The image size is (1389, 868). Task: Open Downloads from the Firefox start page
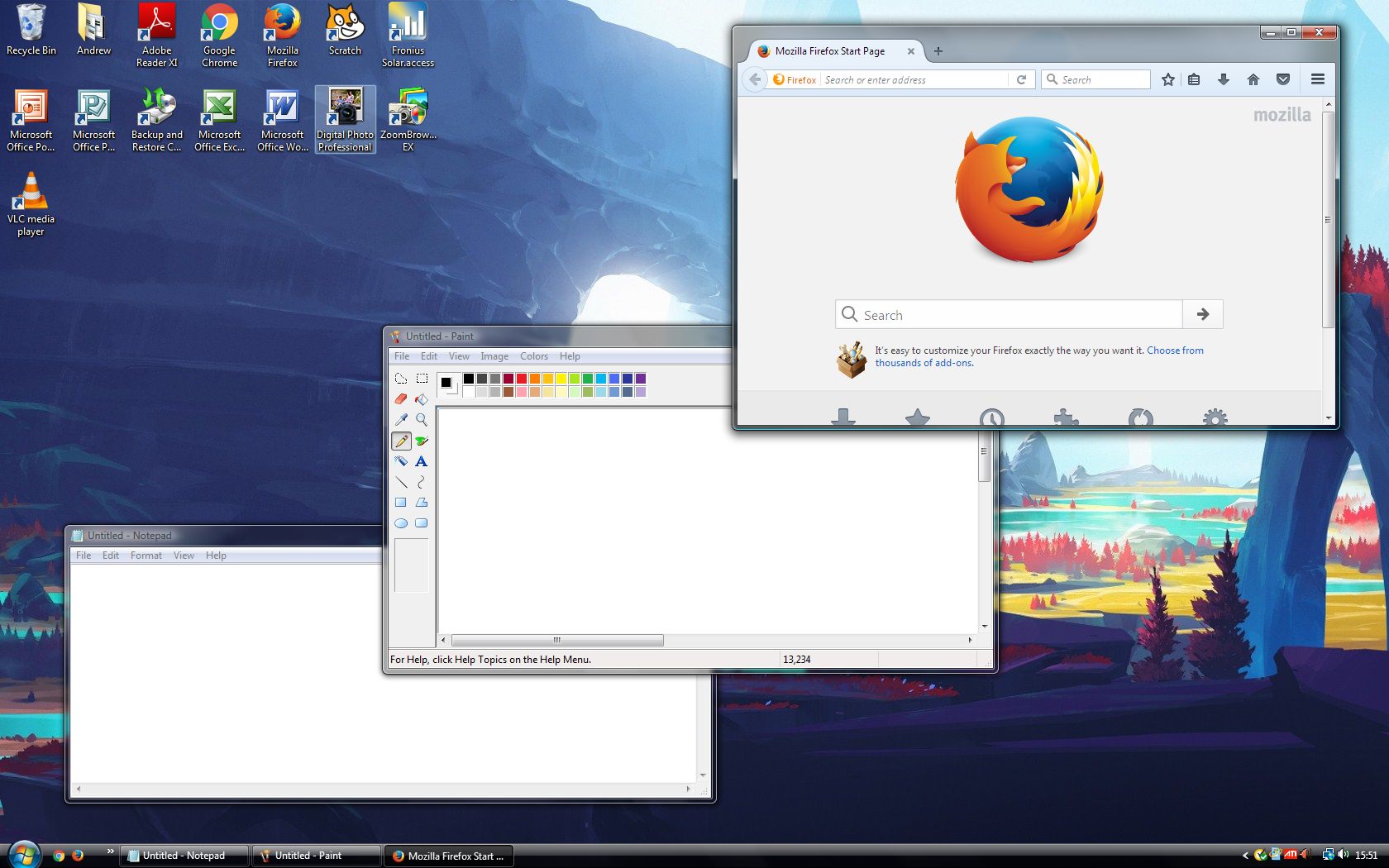[843, 419]
